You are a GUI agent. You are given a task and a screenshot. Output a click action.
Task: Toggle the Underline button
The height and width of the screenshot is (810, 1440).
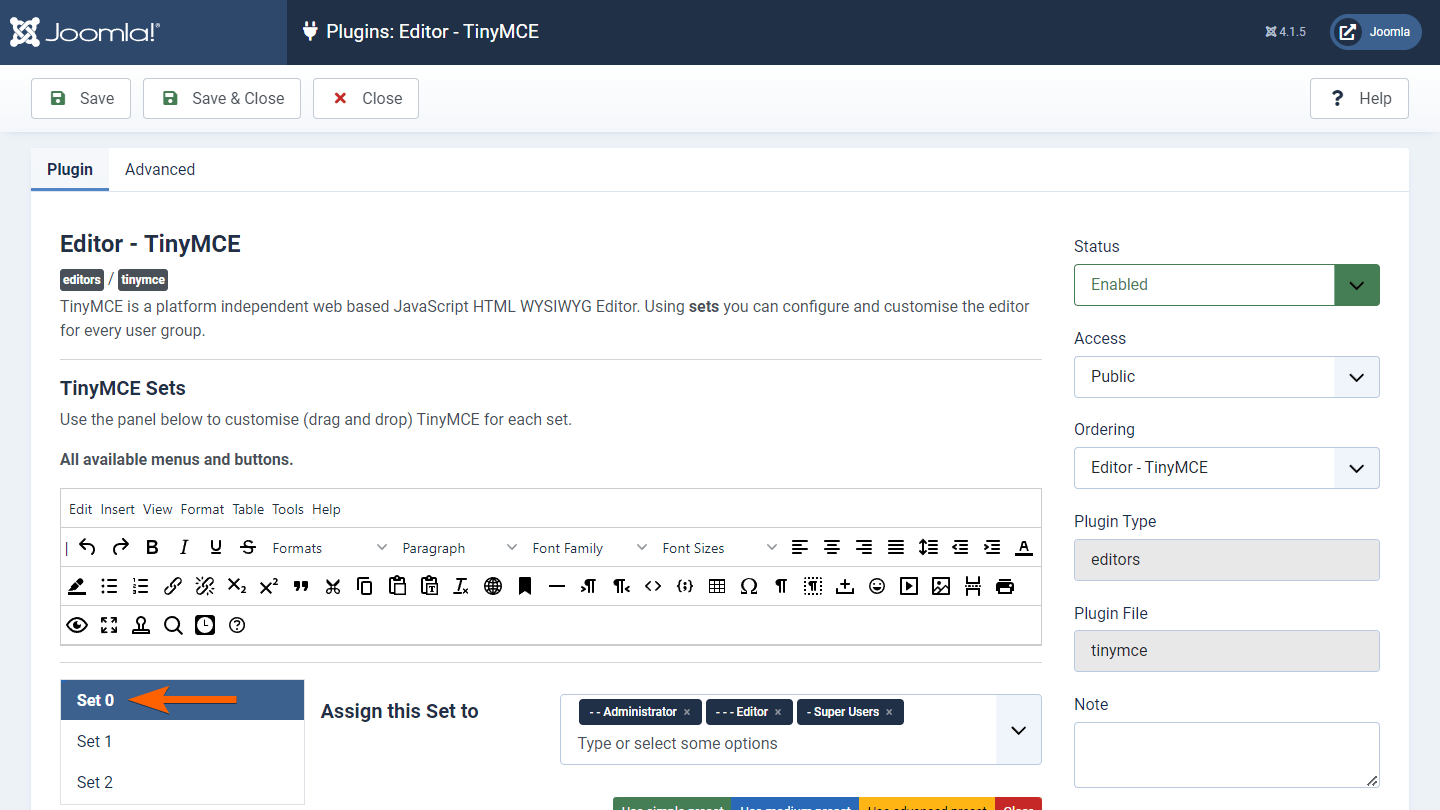[216, 547]
